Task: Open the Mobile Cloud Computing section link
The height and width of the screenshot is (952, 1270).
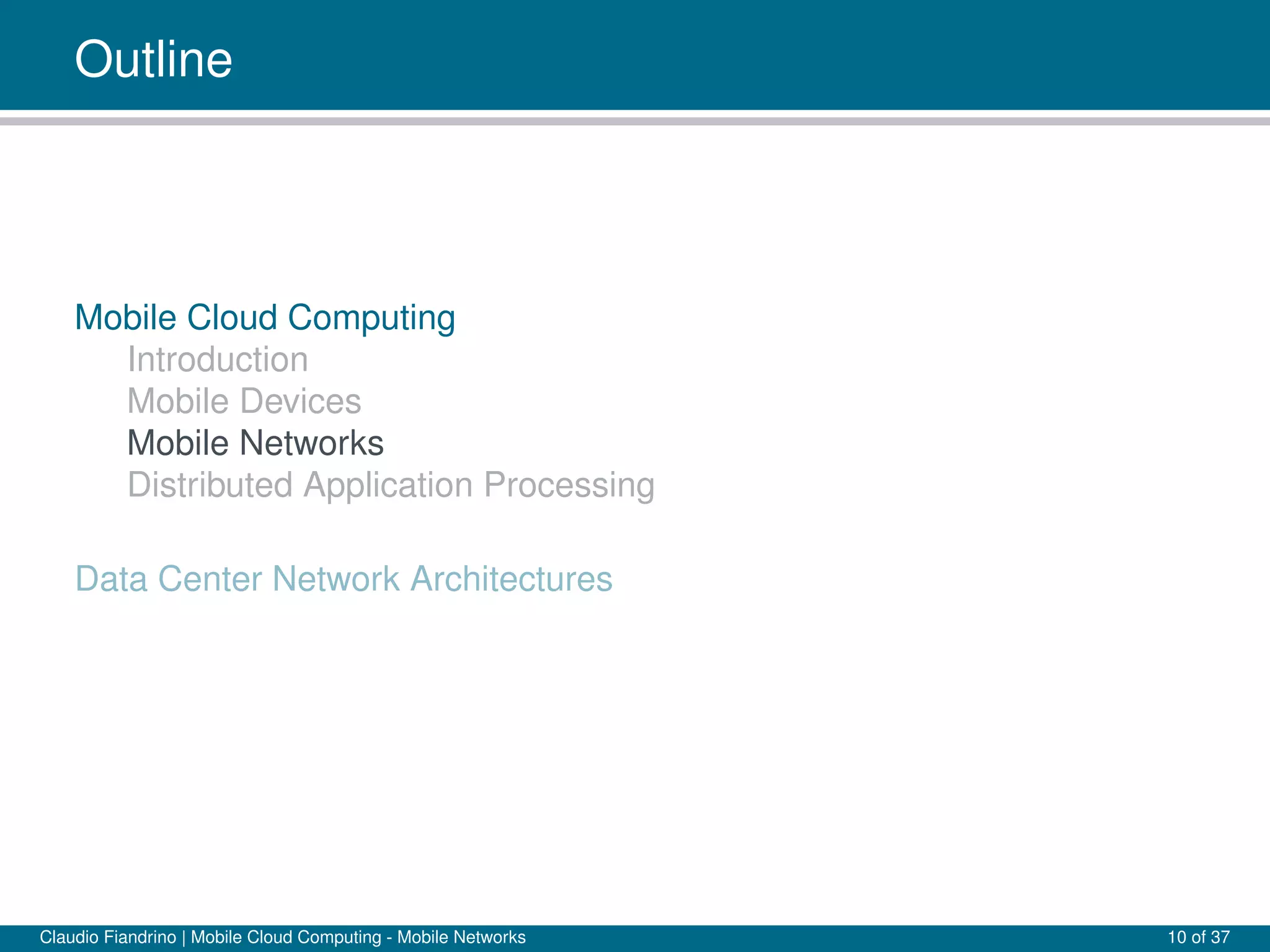Action: click(x=265, y=319)
